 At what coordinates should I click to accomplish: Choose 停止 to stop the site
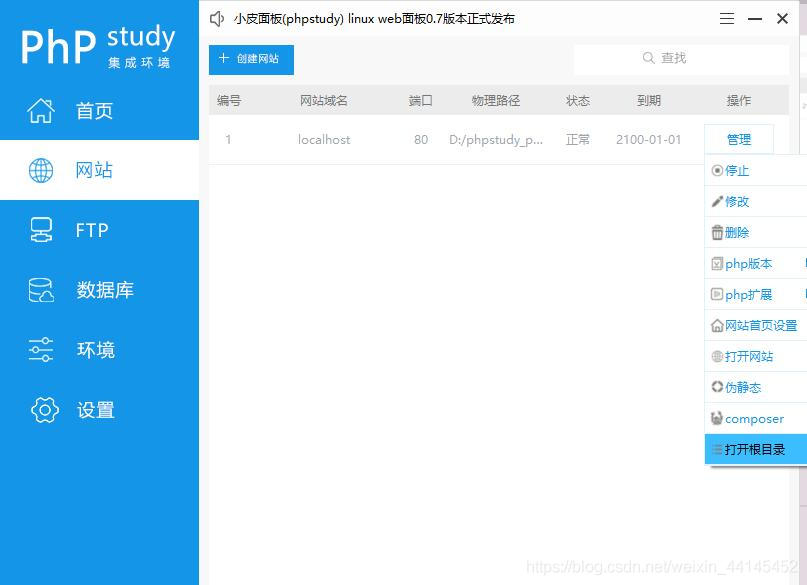(x=737, y=171)
